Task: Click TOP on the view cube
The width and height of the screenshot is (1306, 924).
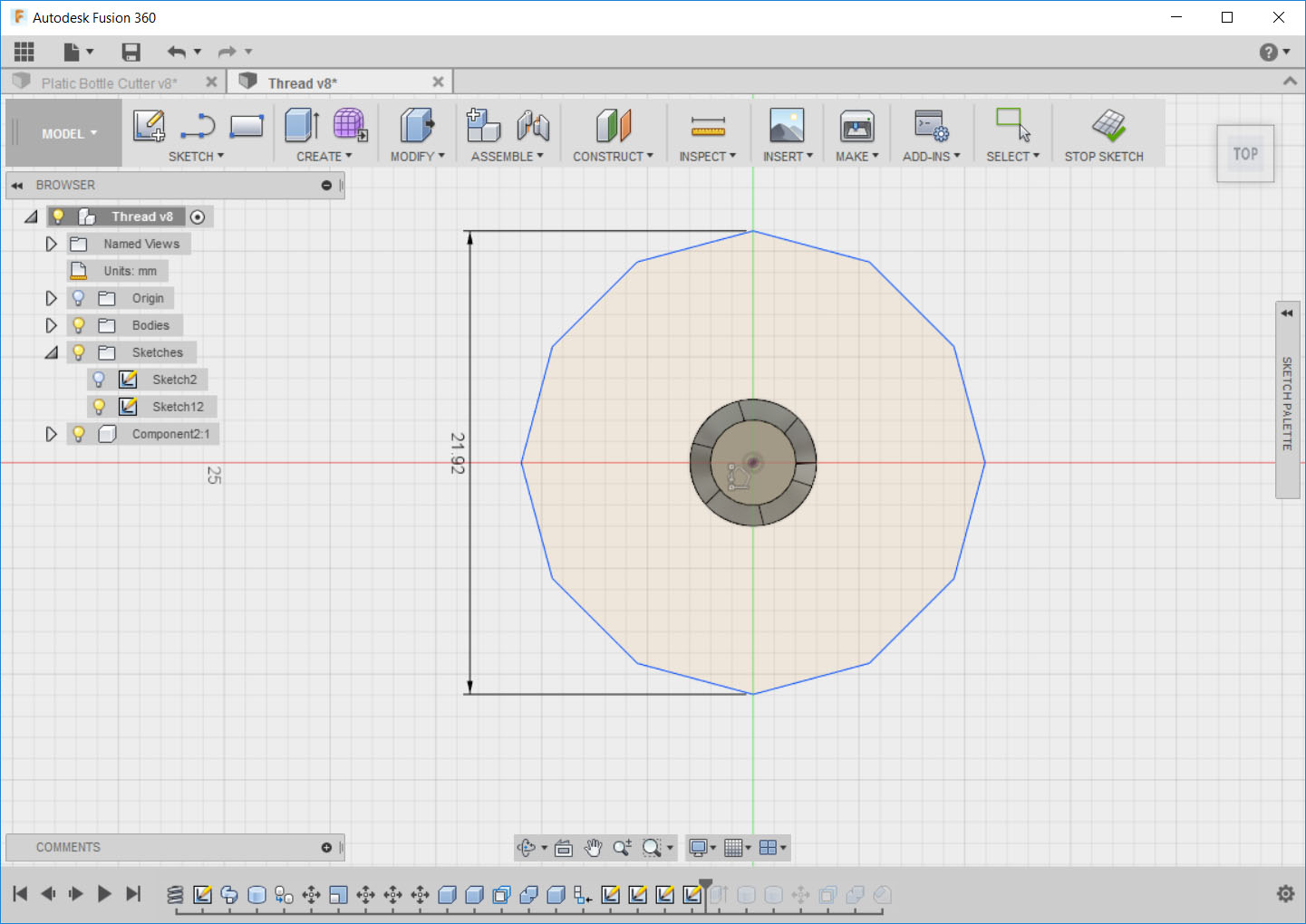Action: (1245, 153)
